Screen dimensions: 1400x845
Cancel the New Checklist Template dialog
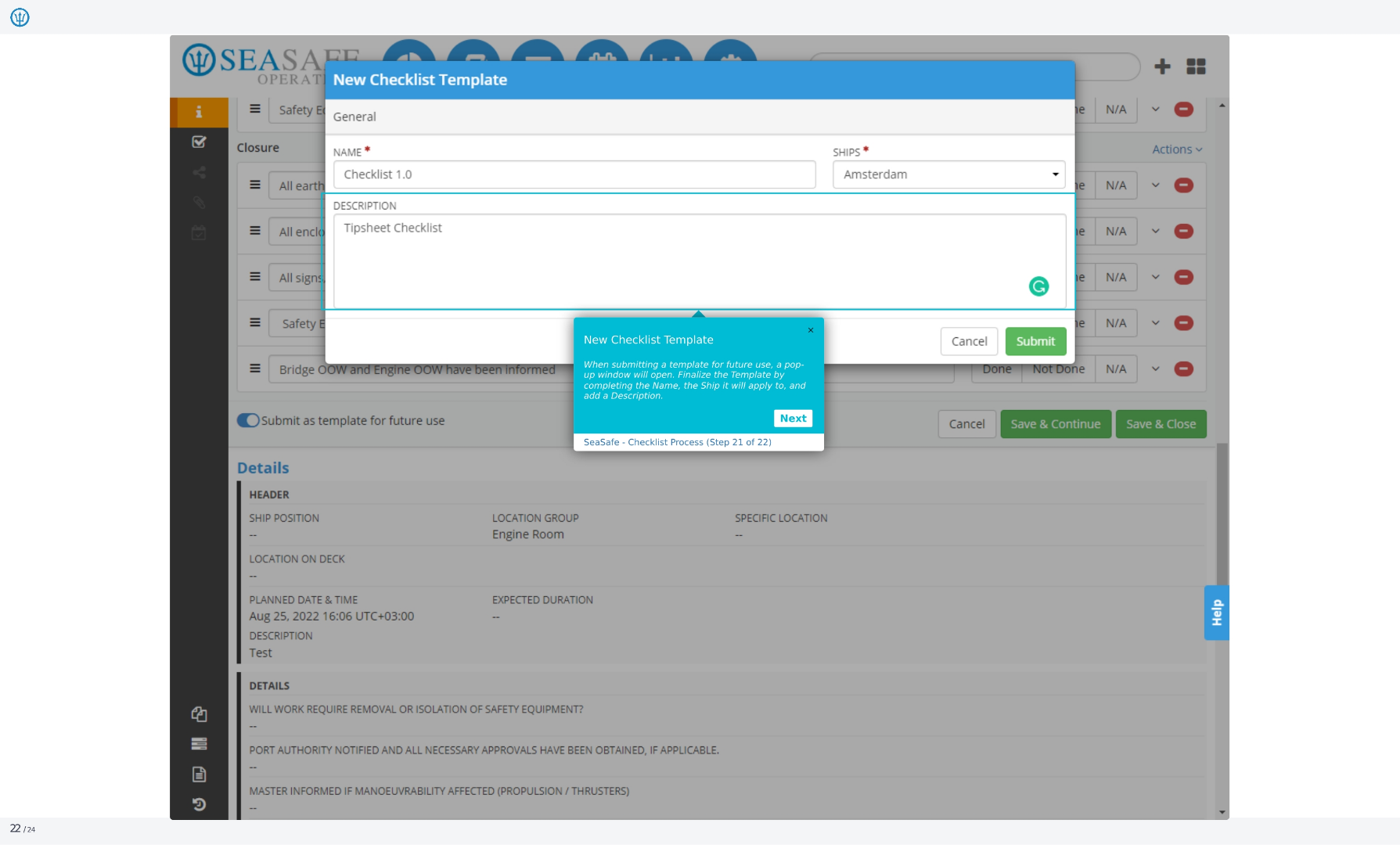pos(969,341)
